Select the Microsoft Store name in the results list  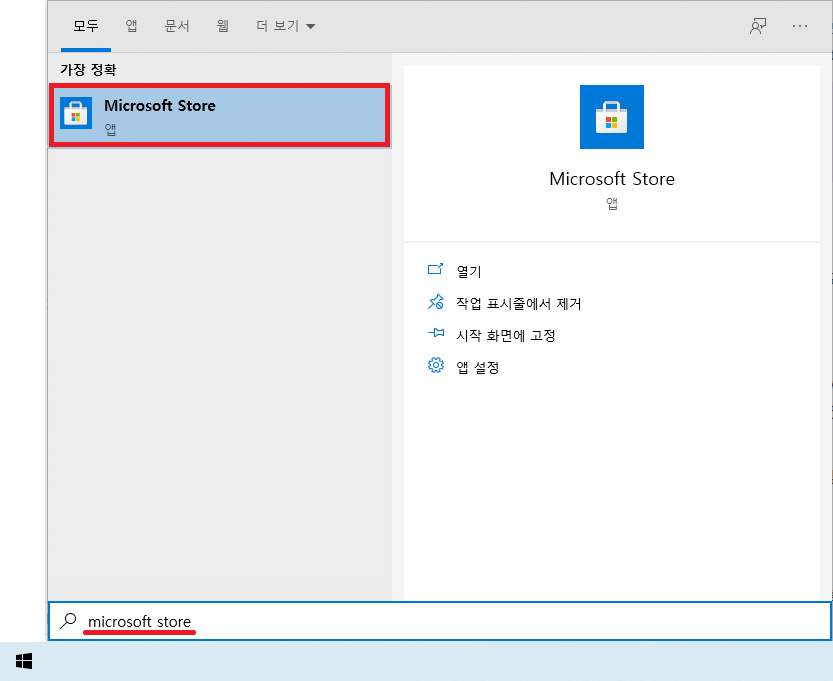click(x=159, y=106)
